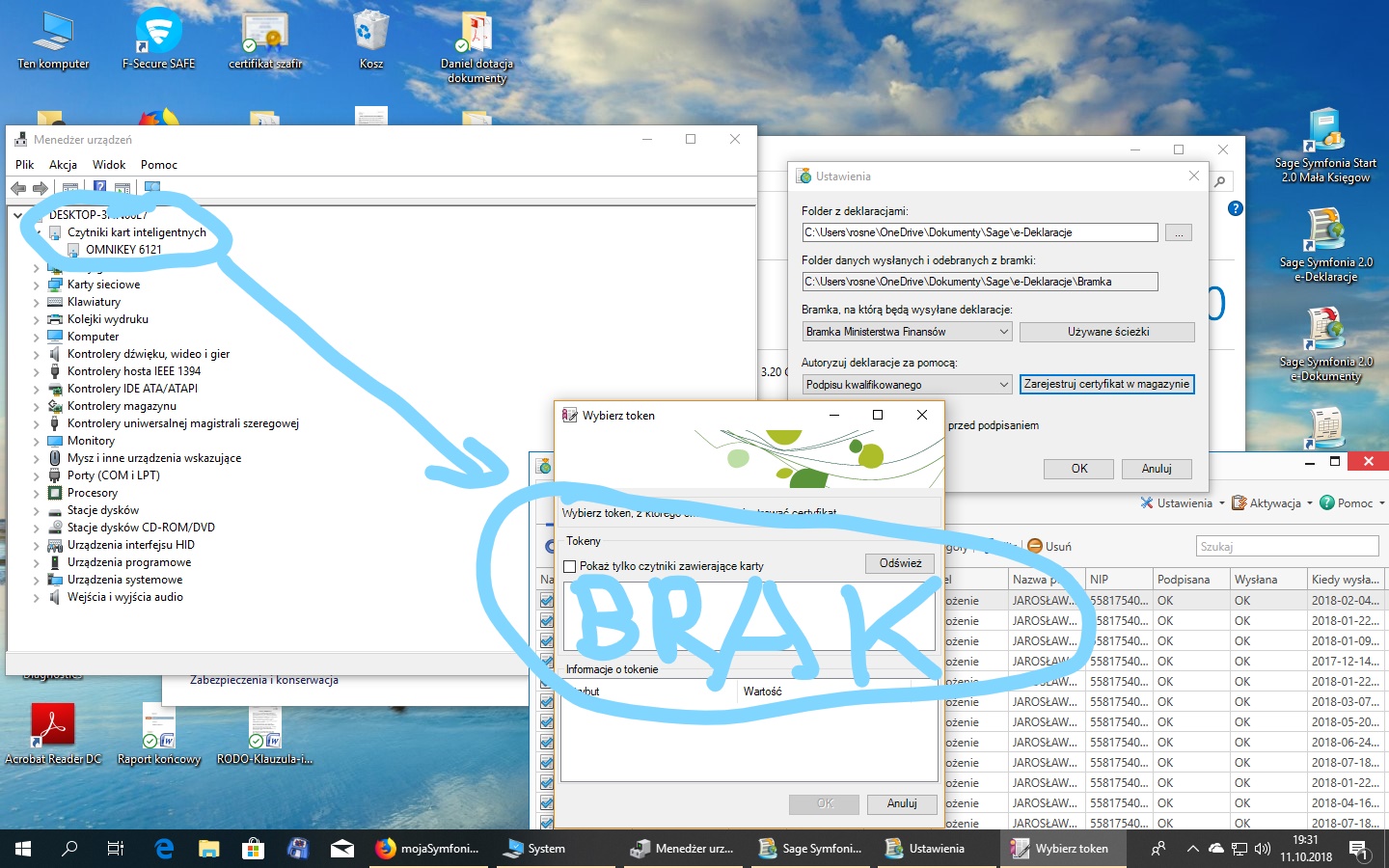The width and height of the screenshot is (1389, 868).
Task: Click the Pomoc help icon in Sage toolbar
Action: pos(1327,502)
